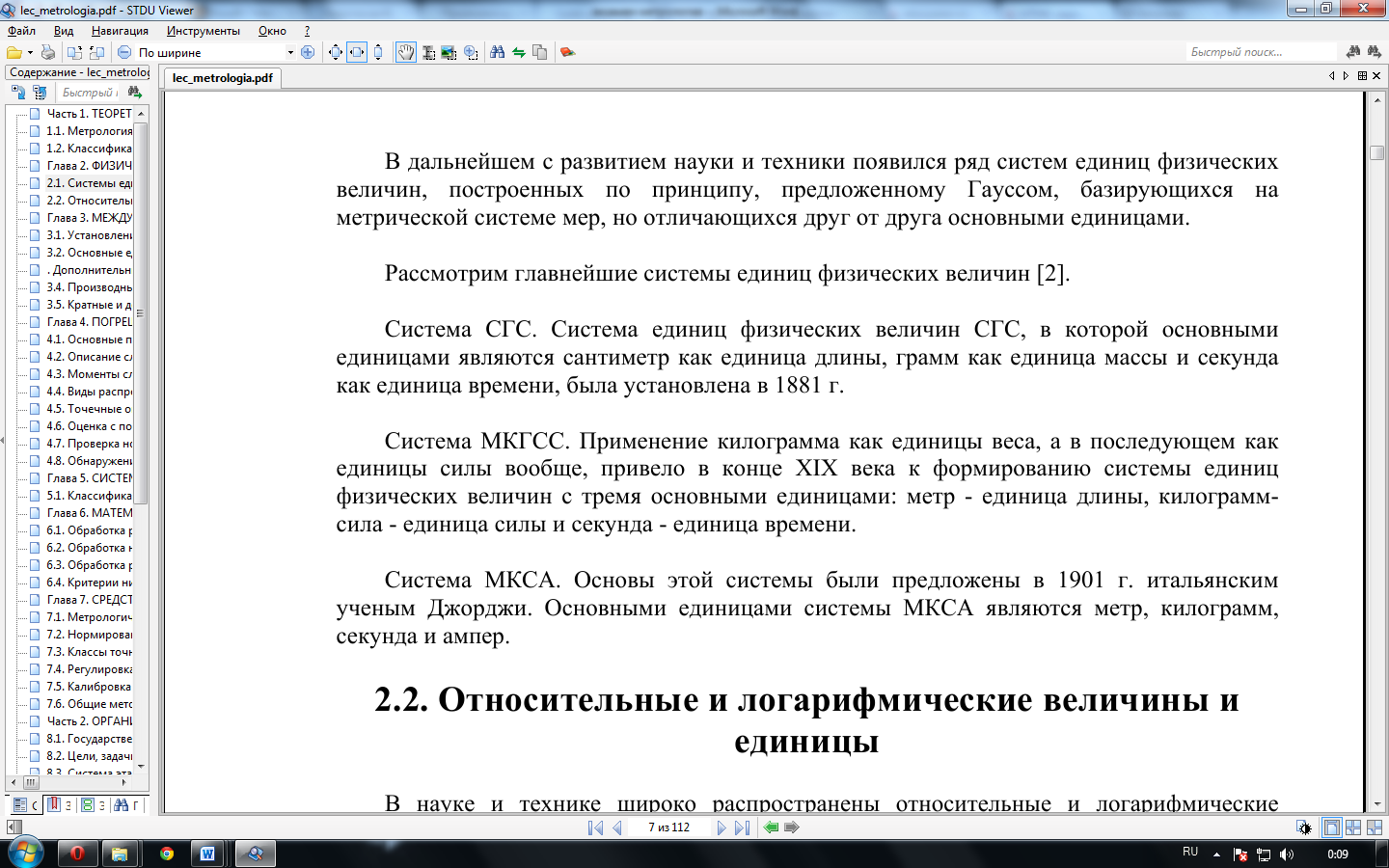This screenshot has width=1389, height=868.
Task: Open the Окно menu
Action: [272, 31]
